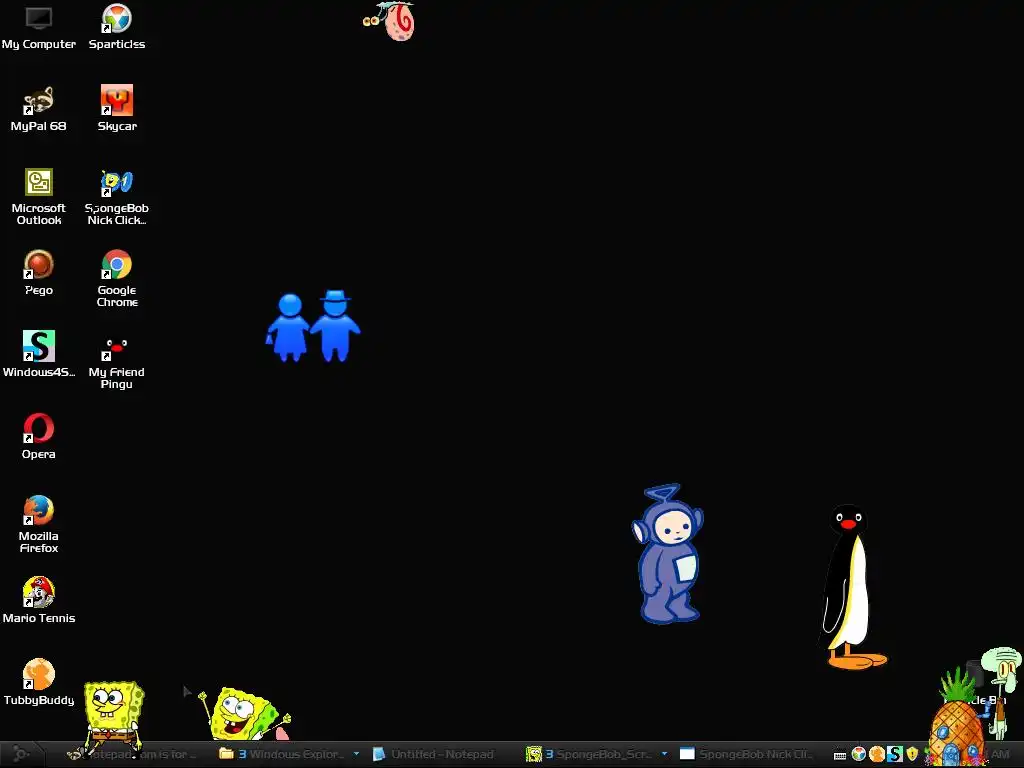Launch the Skycar desktop shortcut
The width and height of the screenshot is (1024, 768).
pyautogui.click(x=117, y=109)
